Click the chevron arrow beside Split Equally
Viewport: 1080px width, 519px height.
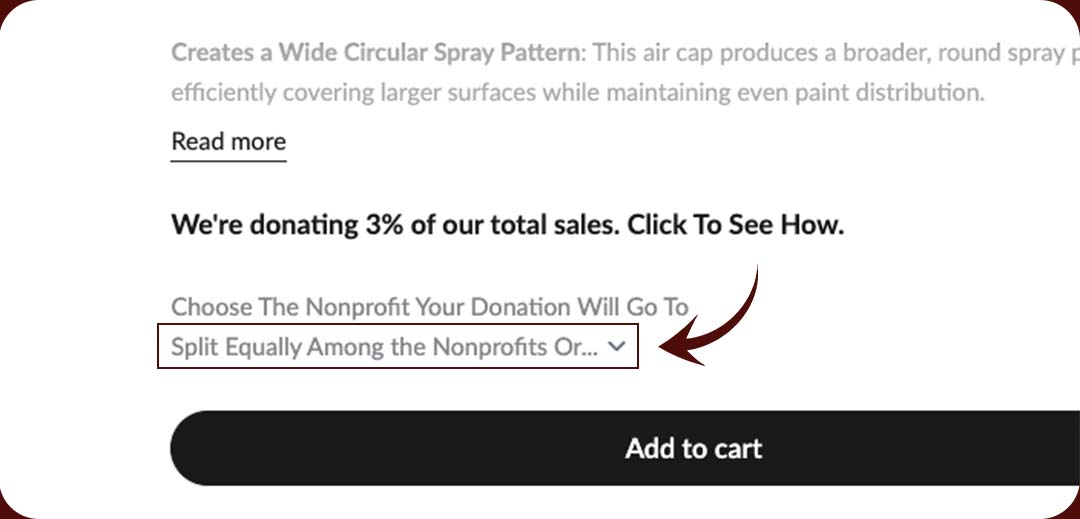pyautogui.click(x=617, y=347)
